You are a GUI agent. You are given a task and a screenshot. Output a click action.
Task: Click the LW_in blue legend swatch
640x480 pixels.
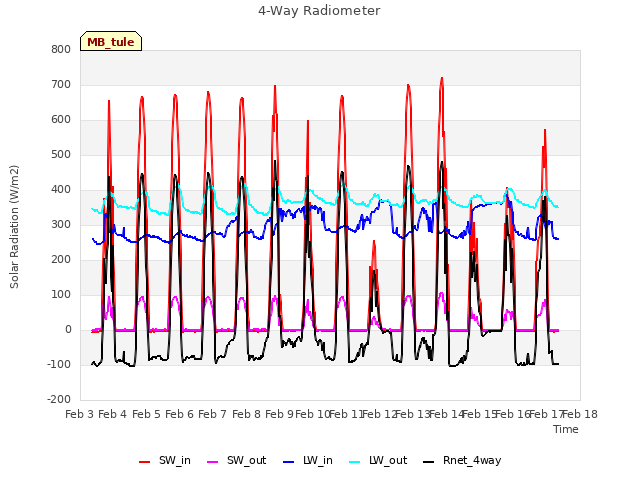pyautogui.click(x=289, y=462)
